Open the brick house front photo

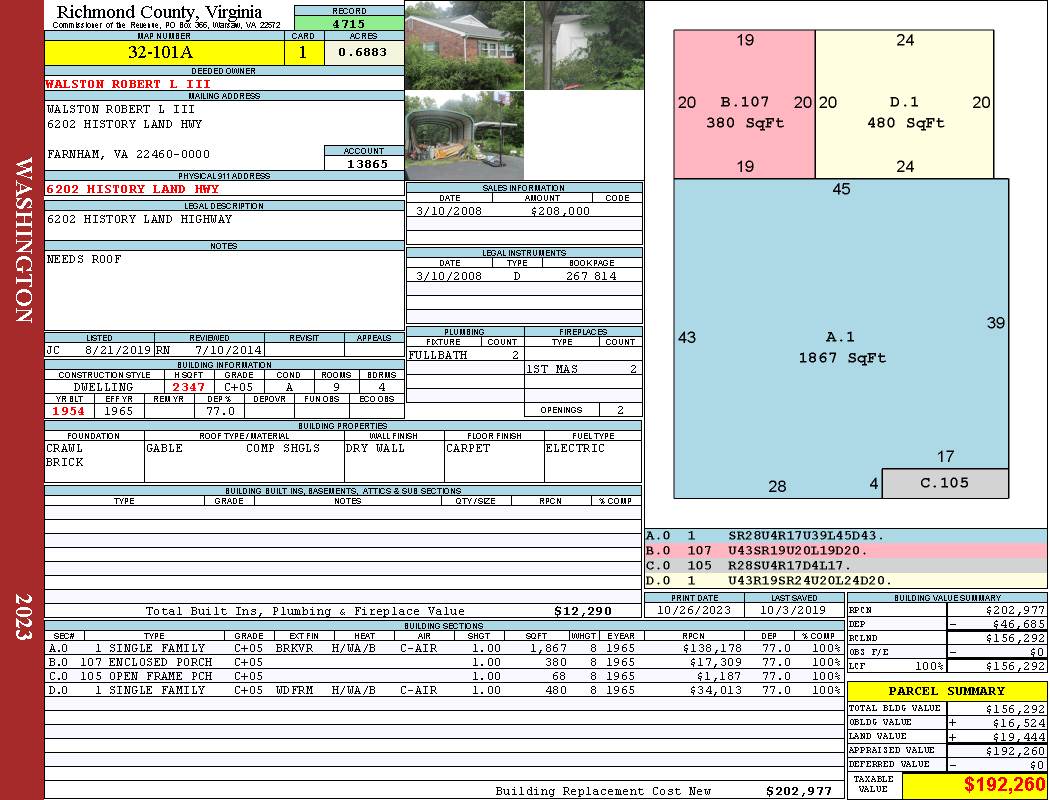[x=465, y=46]
